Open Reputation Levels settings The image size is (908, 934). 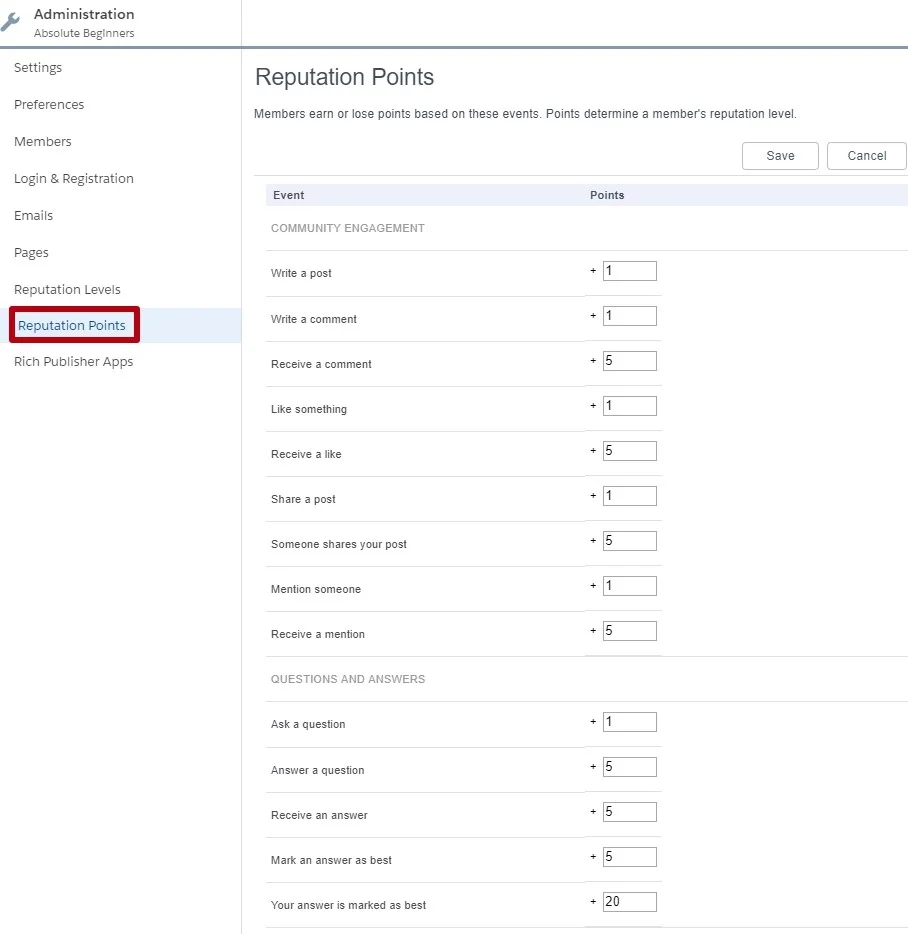67,289
